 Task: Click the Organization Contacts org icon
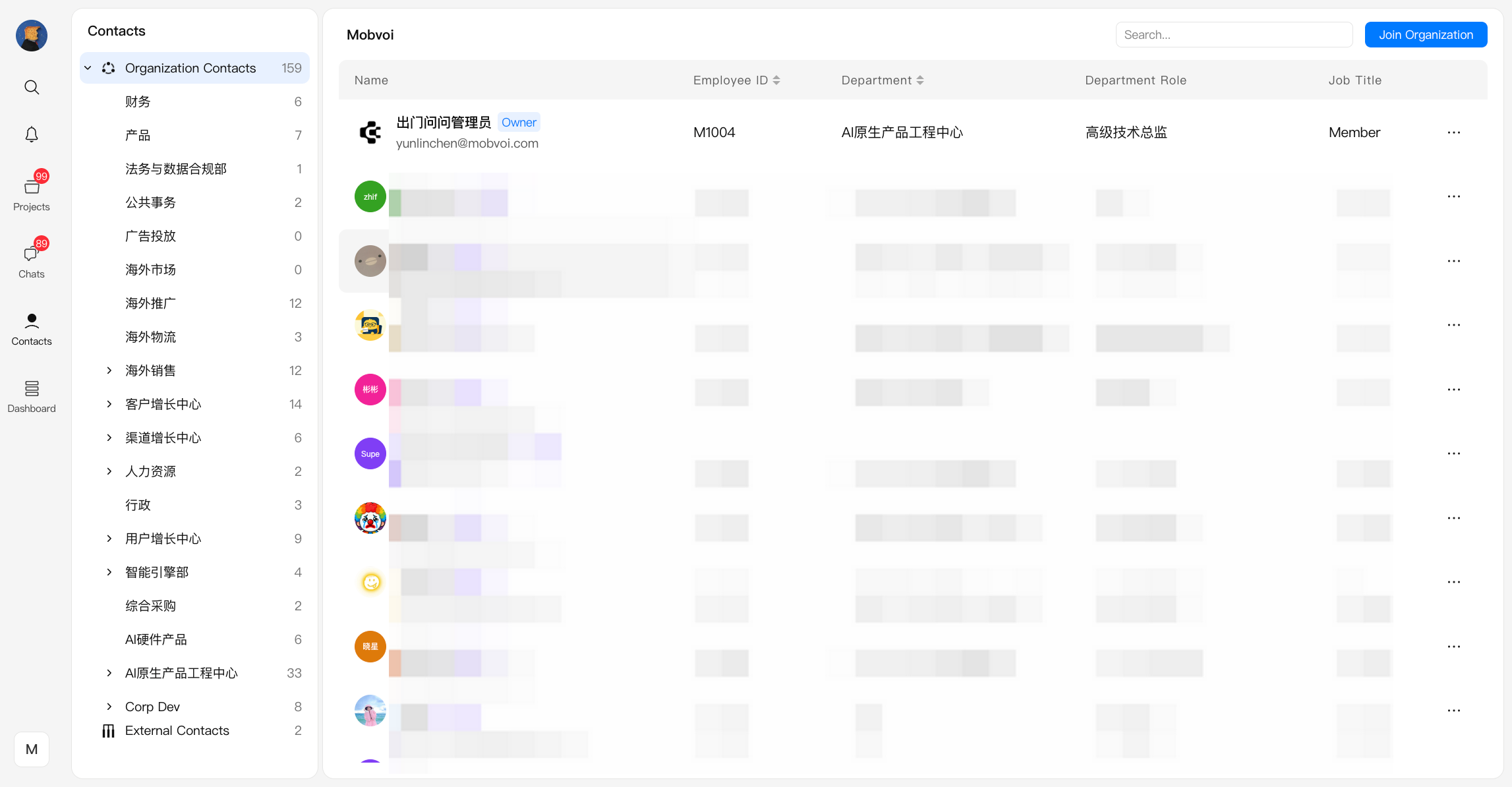click(109, 68)
